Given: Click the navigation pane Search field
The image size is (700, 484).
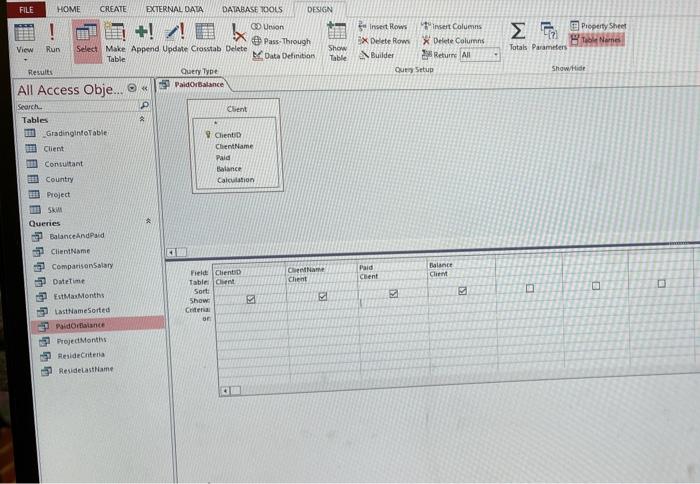Looking at the screenshot, I should 77,107.
